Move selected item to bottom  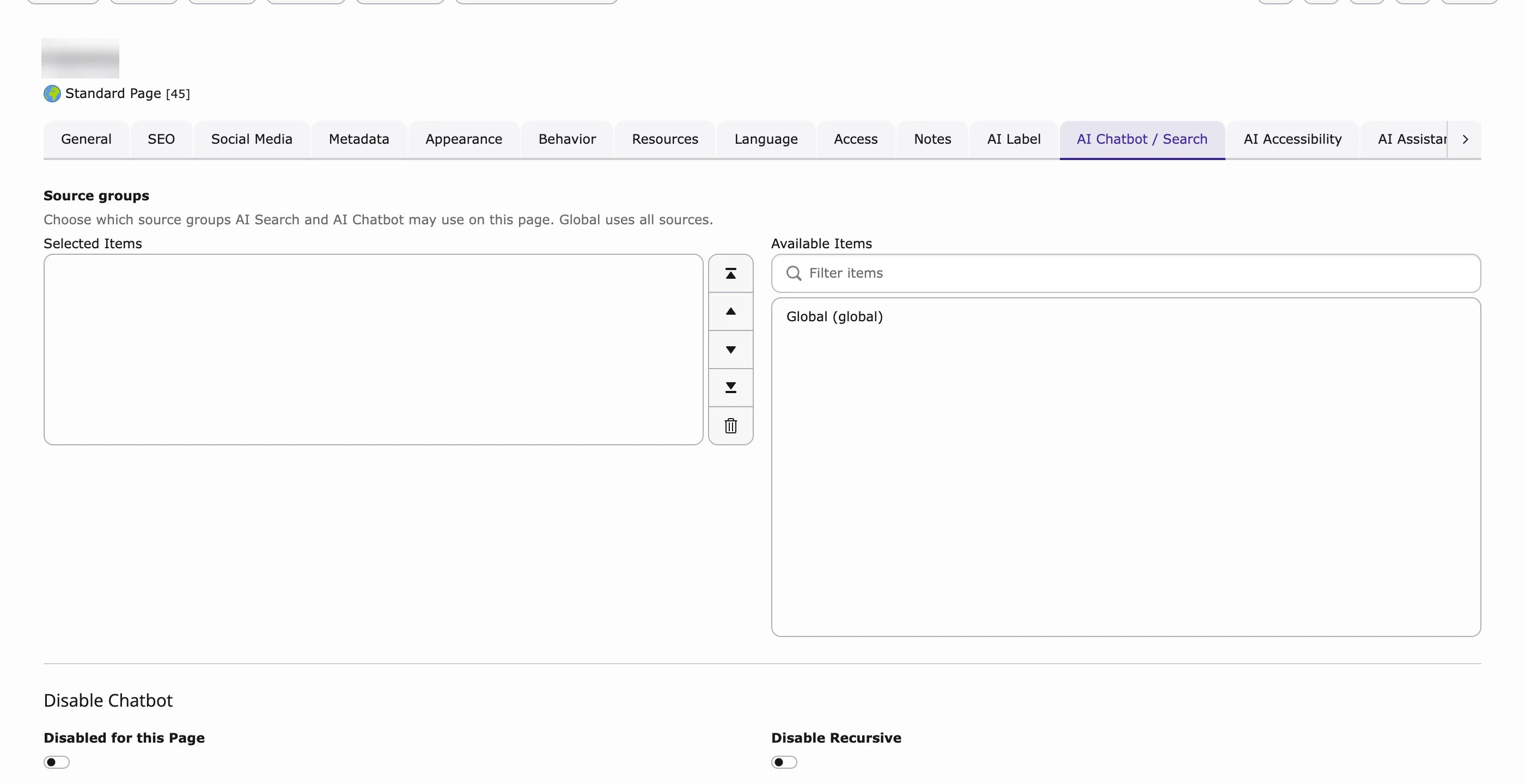click(730, 388)
